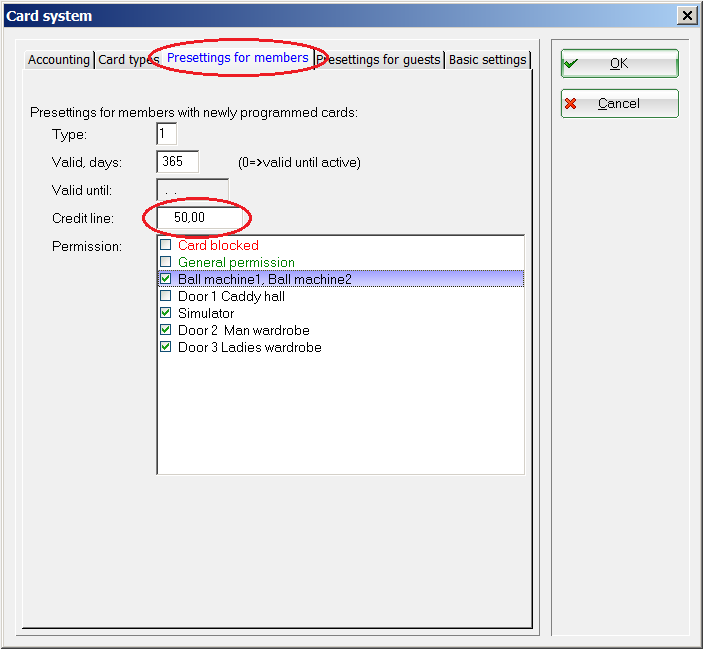703x649 pixels.
Task: Uncheck Door 2 Man wardrobe permission
Action: [166, 330]
